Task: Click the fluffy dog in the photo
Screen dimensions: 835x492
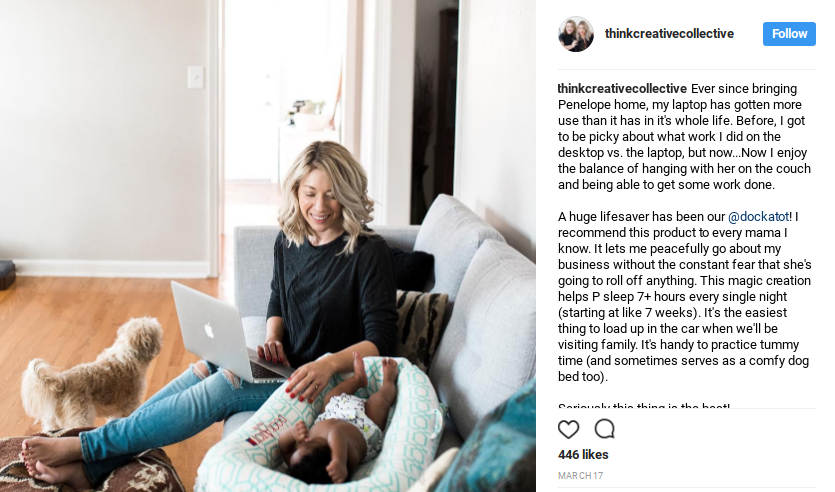Action: (x=93, y=372)
